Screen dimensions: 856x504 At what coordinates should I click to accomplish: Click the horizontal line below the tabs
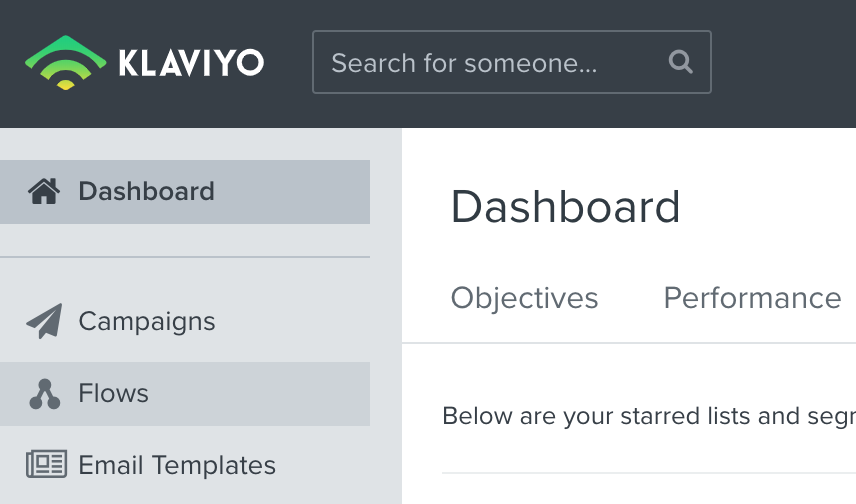tap(628, 343)
